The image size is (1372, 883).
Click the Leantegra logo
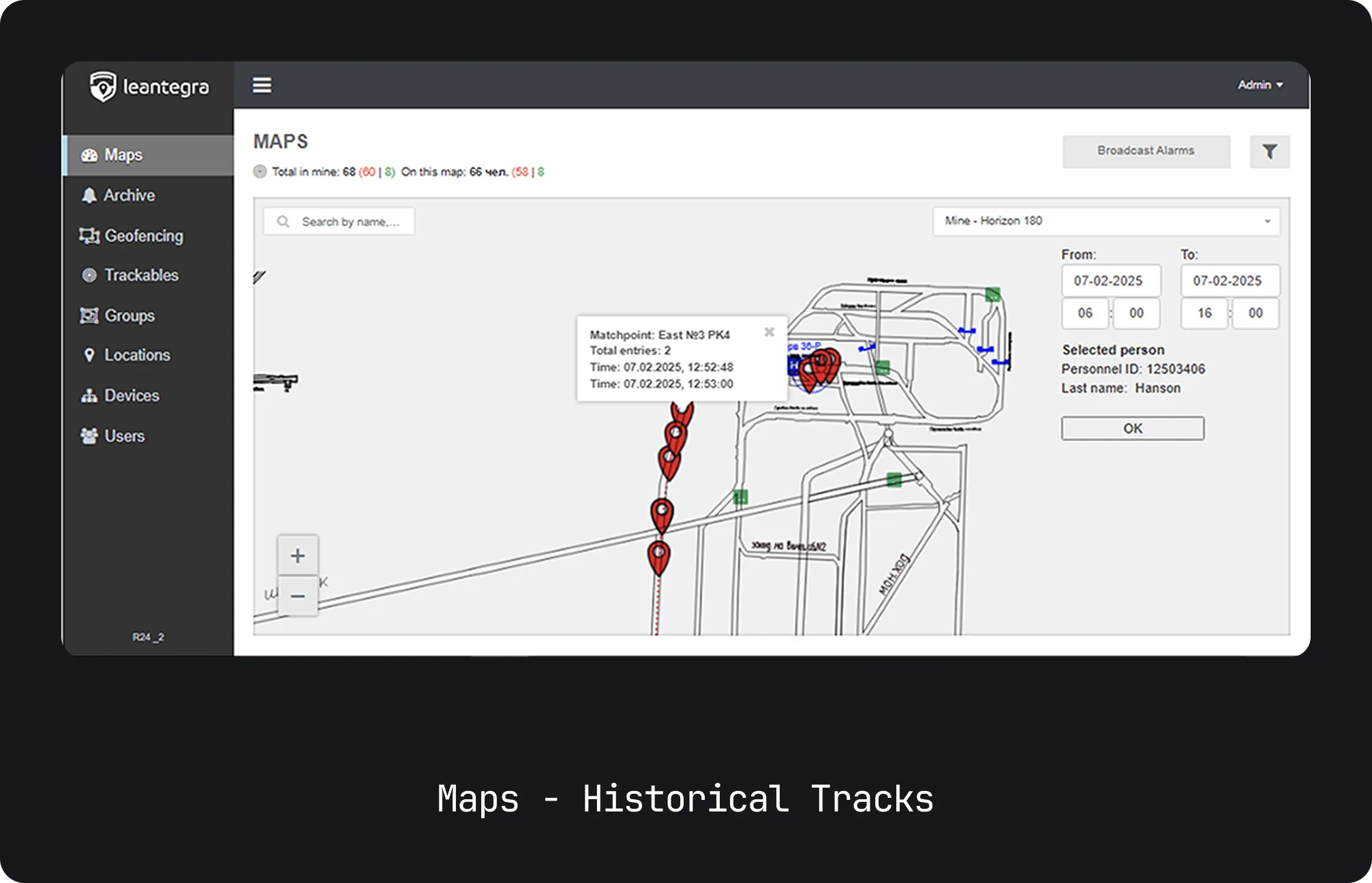point(149,87)
